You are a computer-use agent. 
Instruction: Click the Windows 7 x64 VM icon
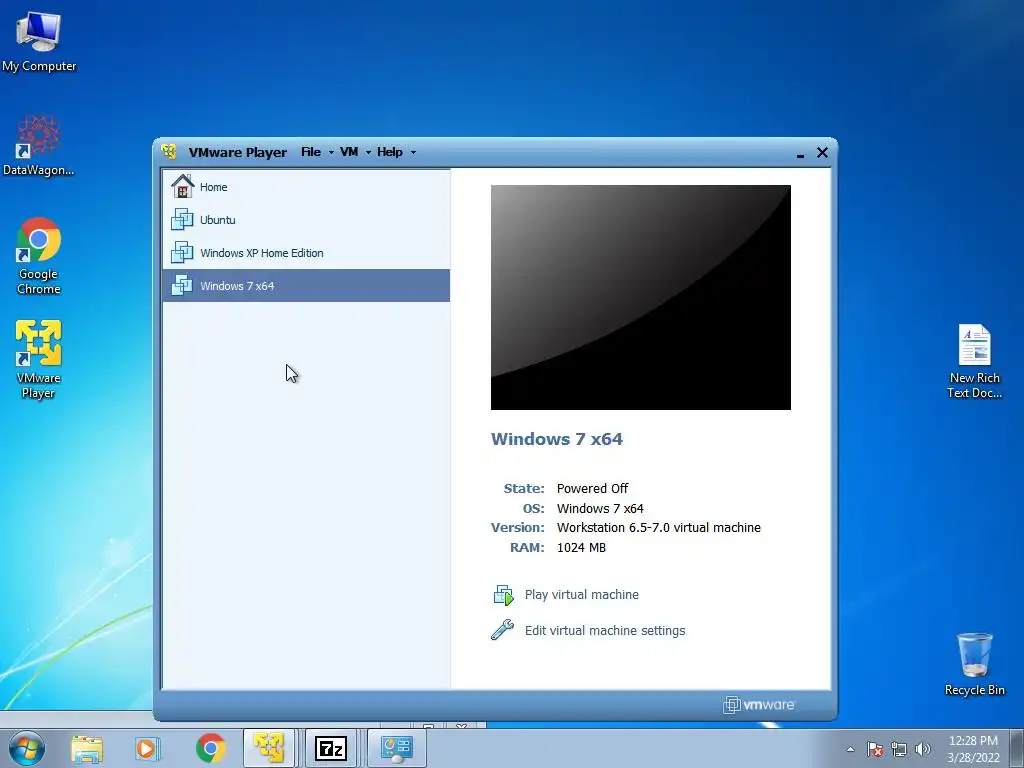point(182,285)
